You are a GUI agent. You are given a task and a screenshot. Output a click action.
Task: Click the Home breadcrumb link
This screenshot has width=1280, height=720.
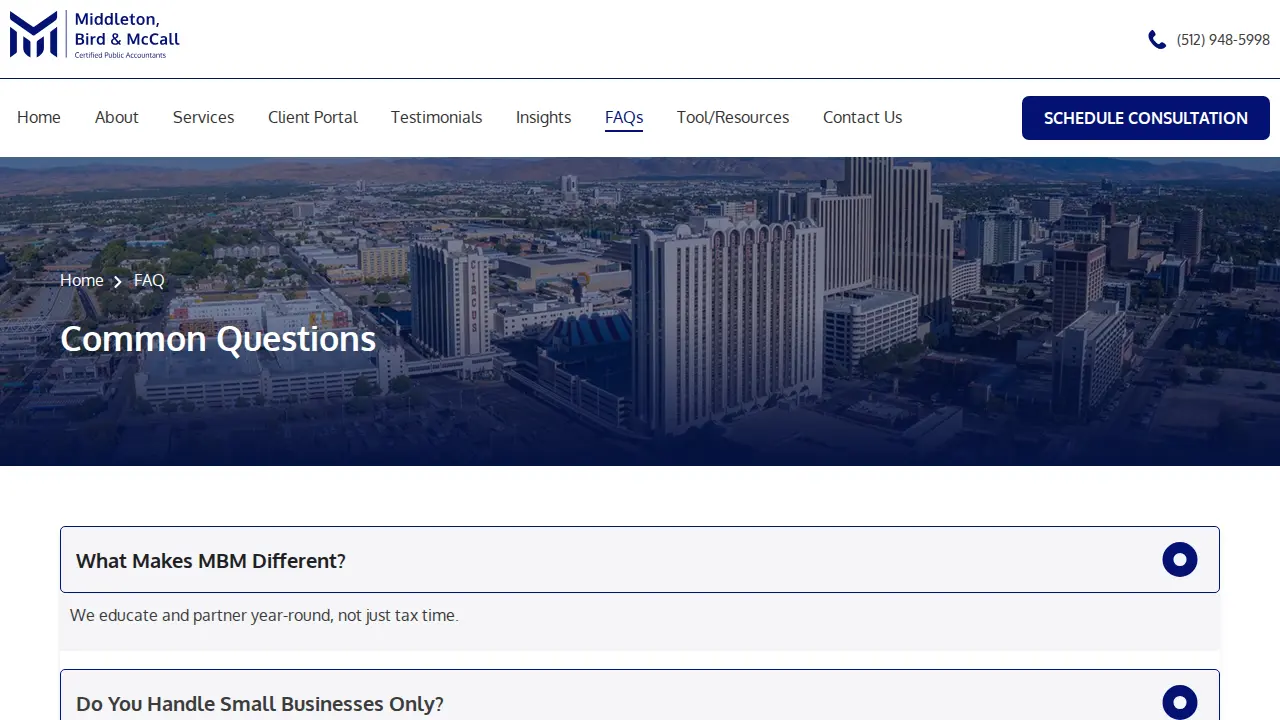pos(82,280)
